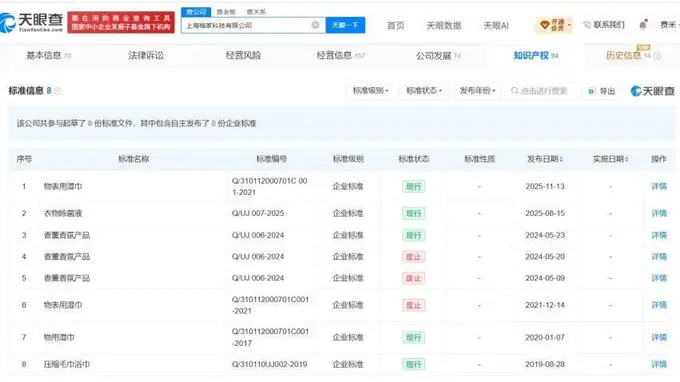Screen dimensions: 680x382
Task: Open 天眼AI in top navigation
Action: pyautogui.click(x=496, y=26)
